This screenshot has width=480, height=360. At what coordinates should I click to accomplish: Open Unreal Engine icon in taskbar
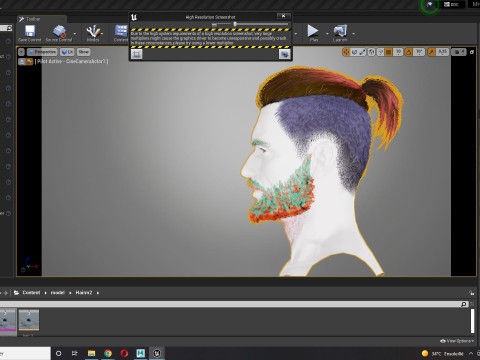pos(157,353)
